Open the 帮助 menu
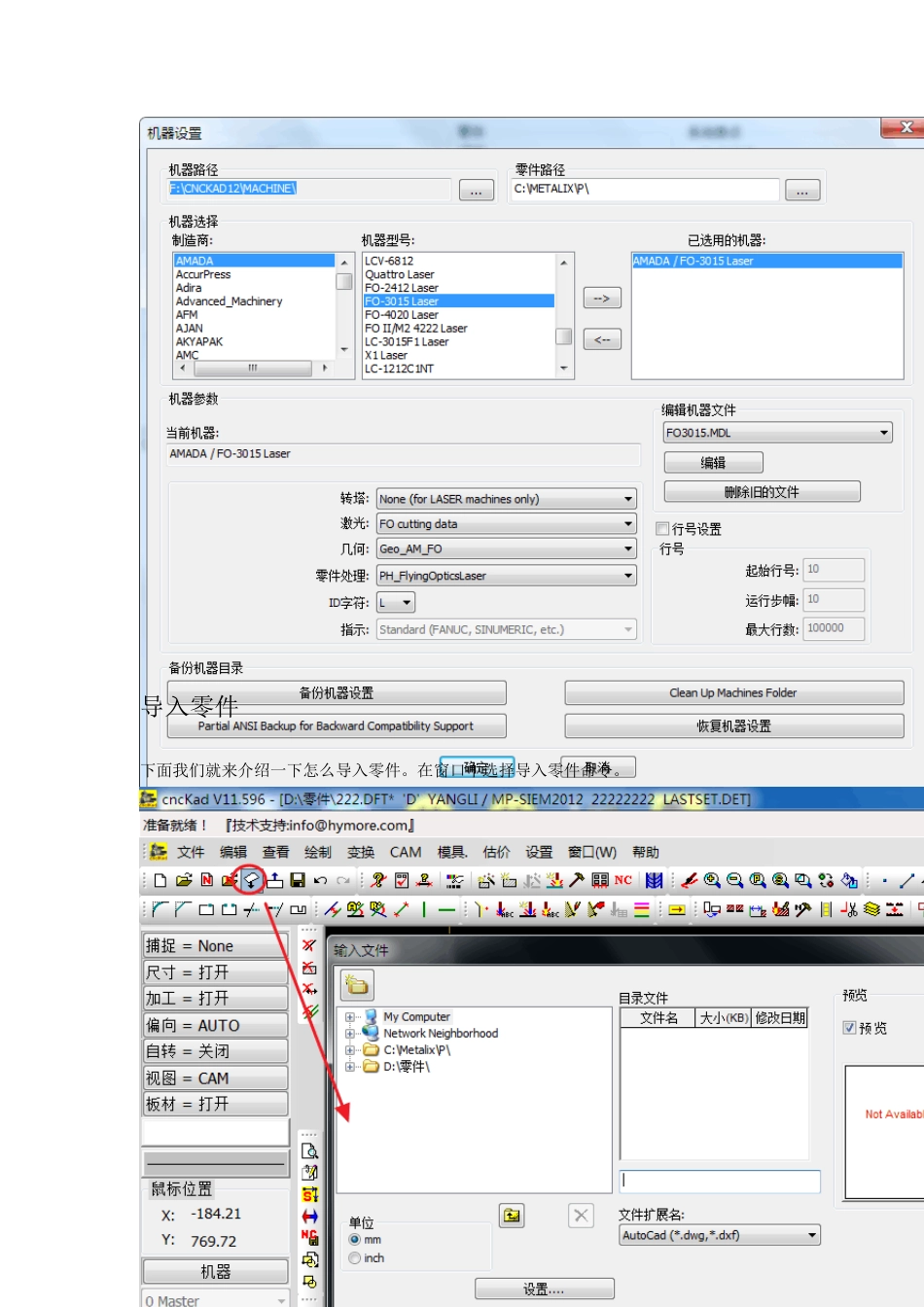924x1307 pixels. [646, 852]
